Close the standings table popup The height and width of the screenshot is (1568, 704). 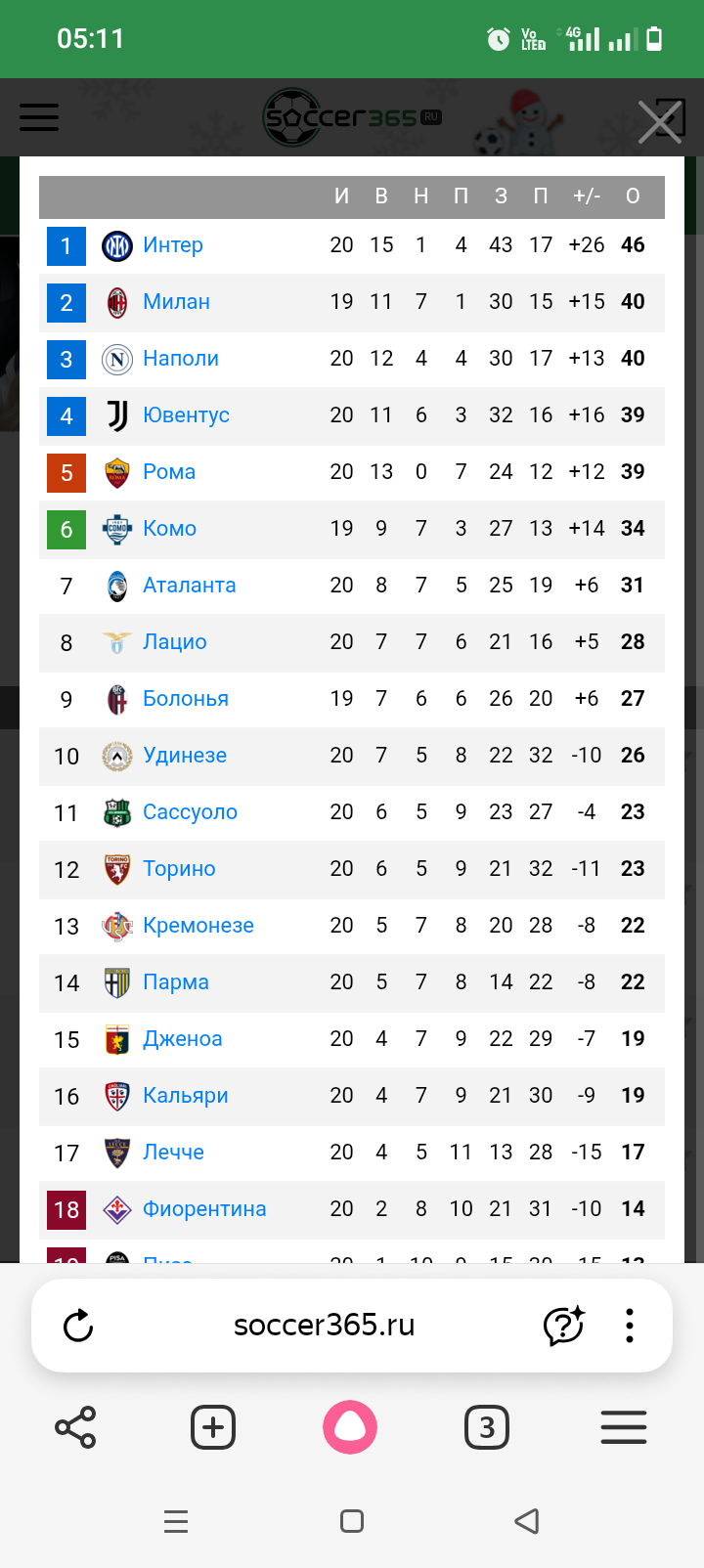coord(660,122)
